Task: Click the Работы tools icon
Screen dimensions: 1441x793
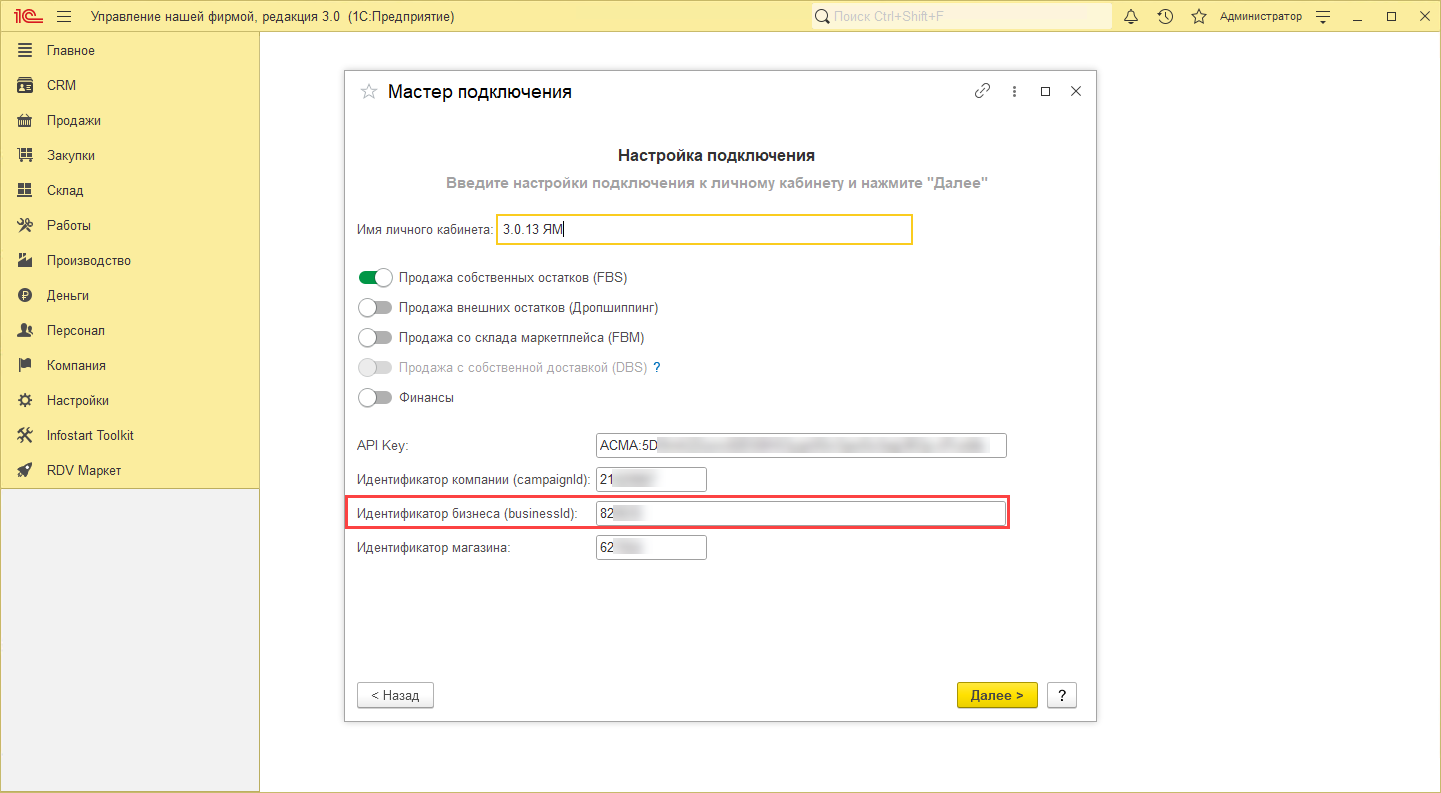Action: 26,225
